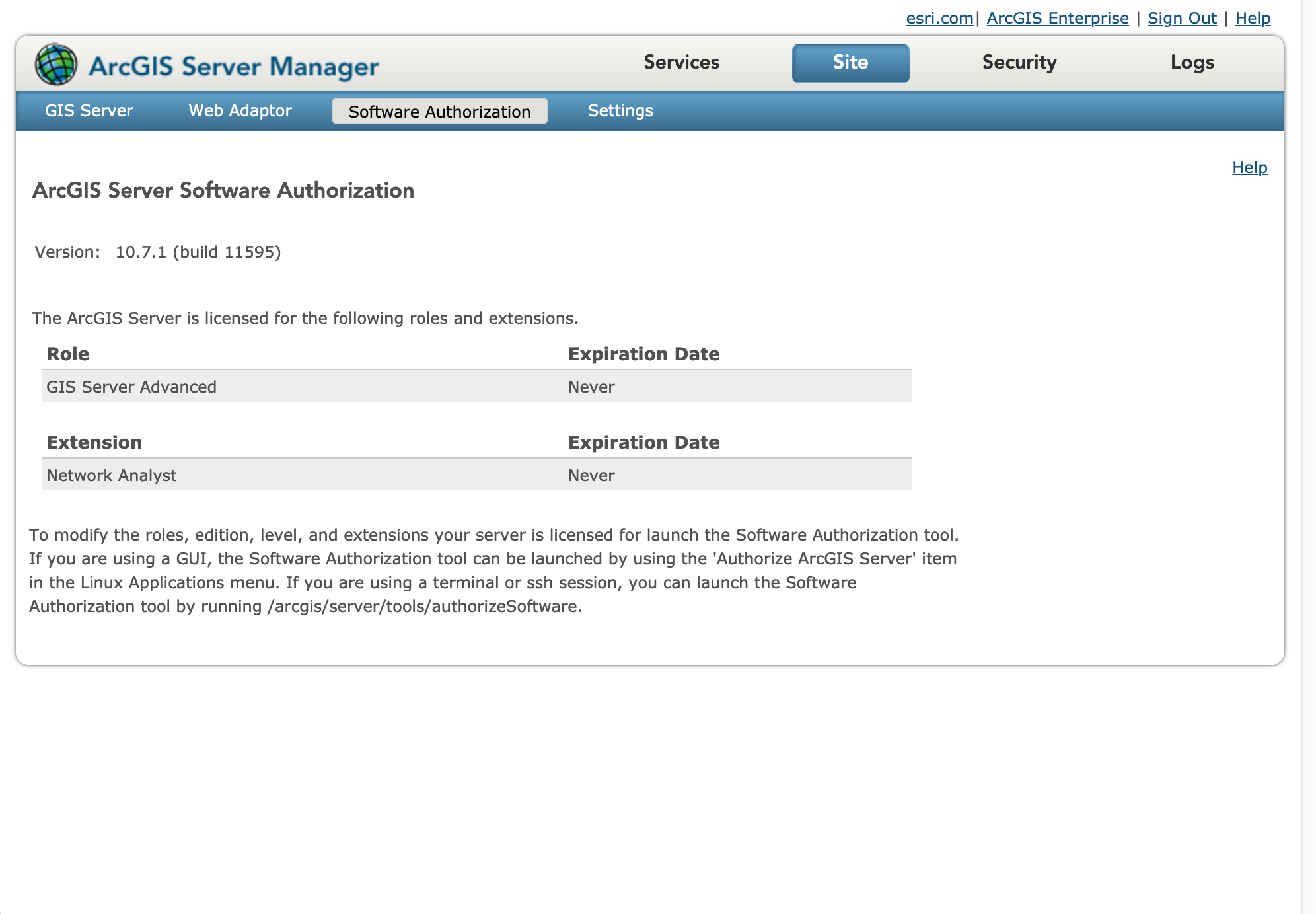The width and height of the screenshot is (1316, 914).
Task: Click the version build number text
Action: click(198, 252)
